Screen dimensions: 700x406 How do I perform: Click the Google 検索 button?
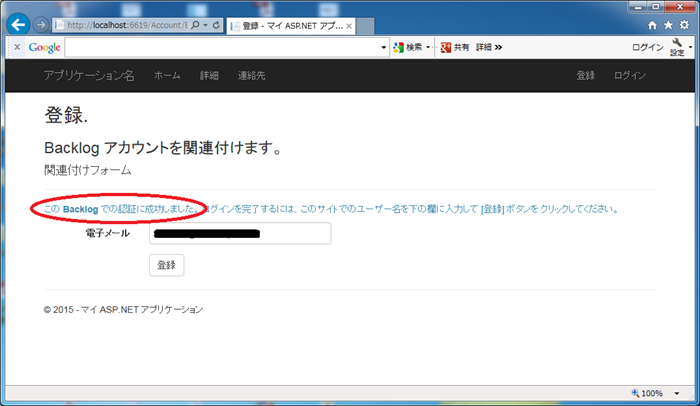tap(408, 47)
